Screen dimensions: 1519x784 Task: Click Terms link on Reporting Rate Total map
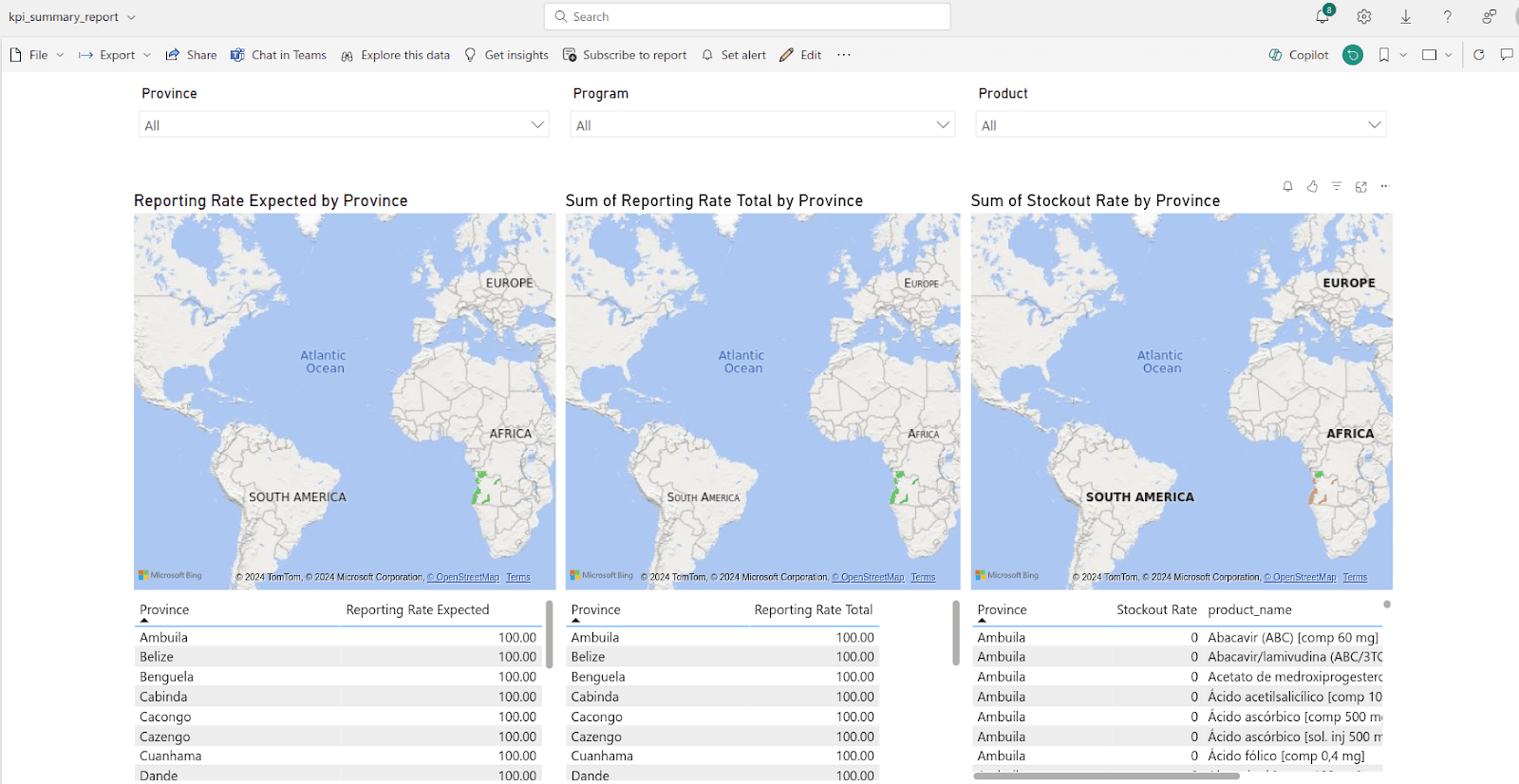tap(924, 577)
